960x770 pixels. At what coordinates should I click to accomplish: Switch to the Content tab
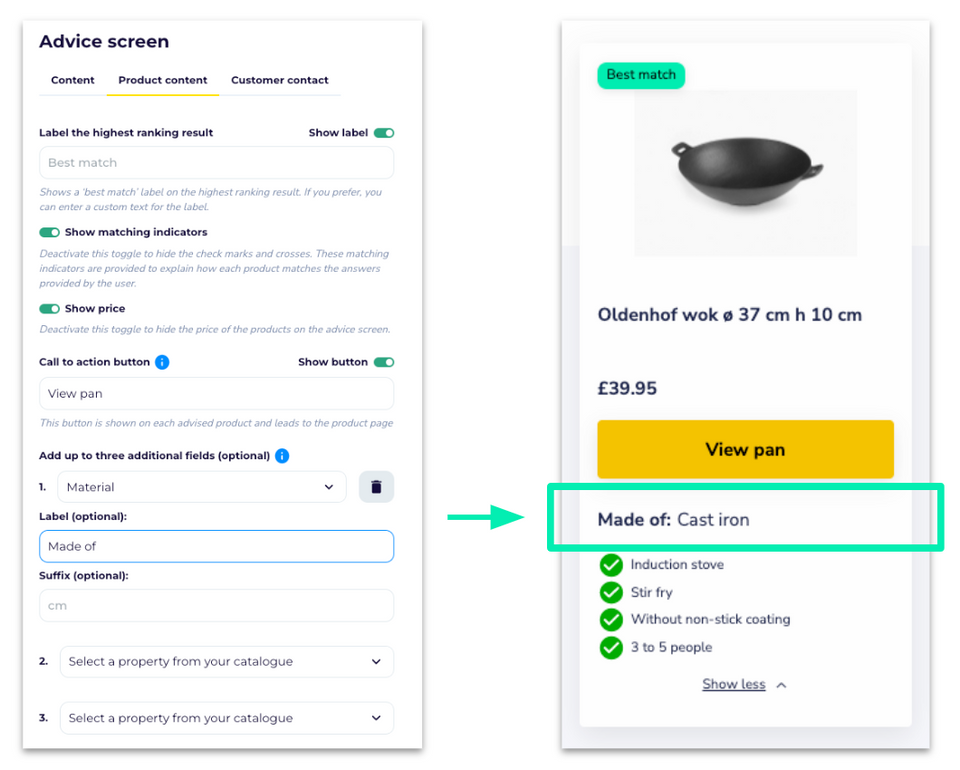(73, 80)
